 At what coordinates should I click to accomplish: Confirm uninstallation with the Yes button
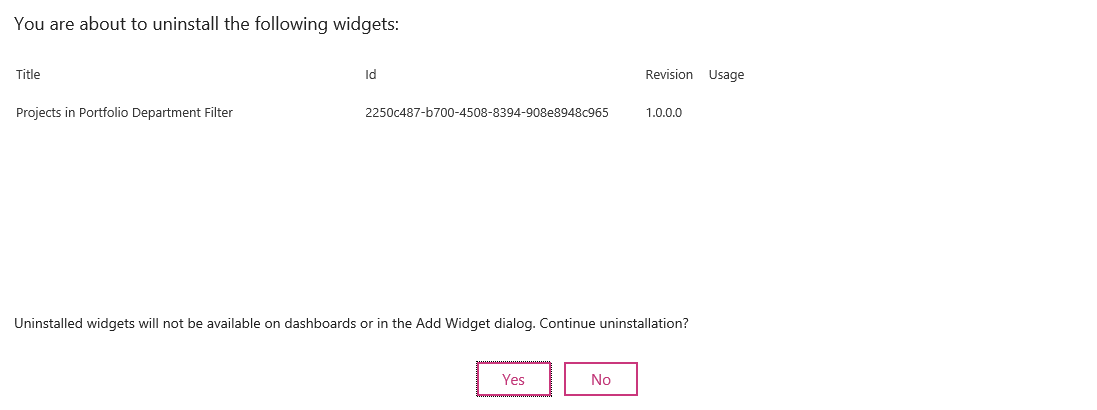(x=513, y=379)
